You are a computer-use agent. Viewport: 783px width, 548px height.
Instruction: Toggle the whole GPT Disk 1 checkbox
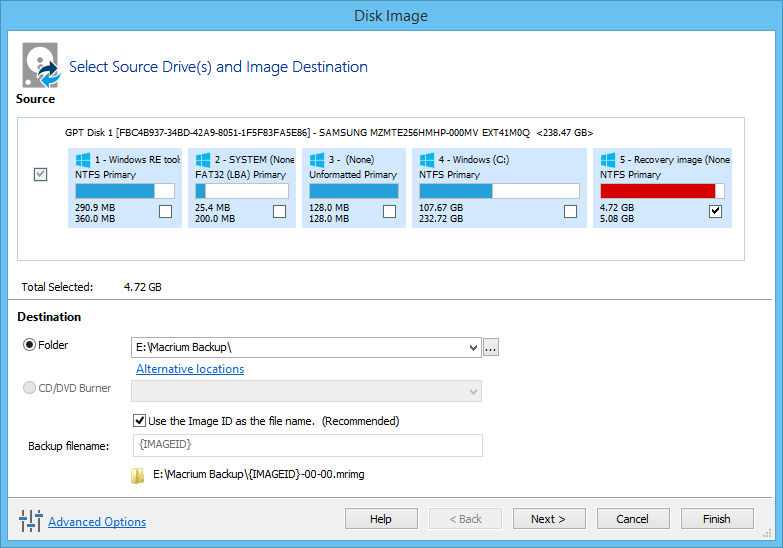point(40,174)
